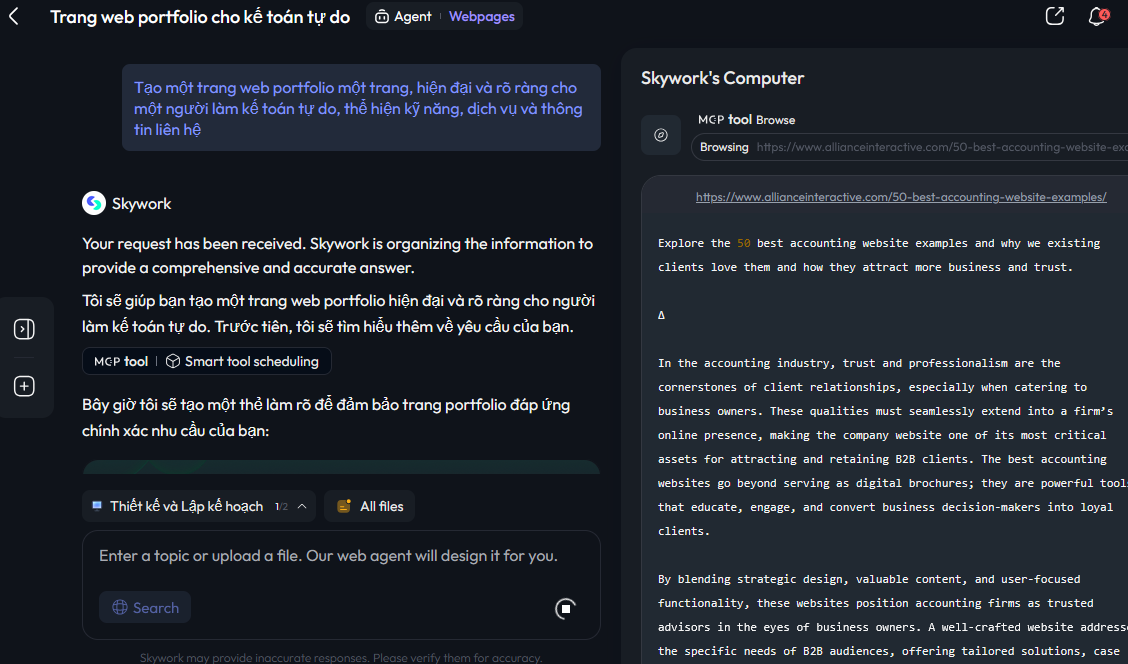The image size is (1128, 664).
Task: Click the All files folder icon
Action: (x=344, y=506)
